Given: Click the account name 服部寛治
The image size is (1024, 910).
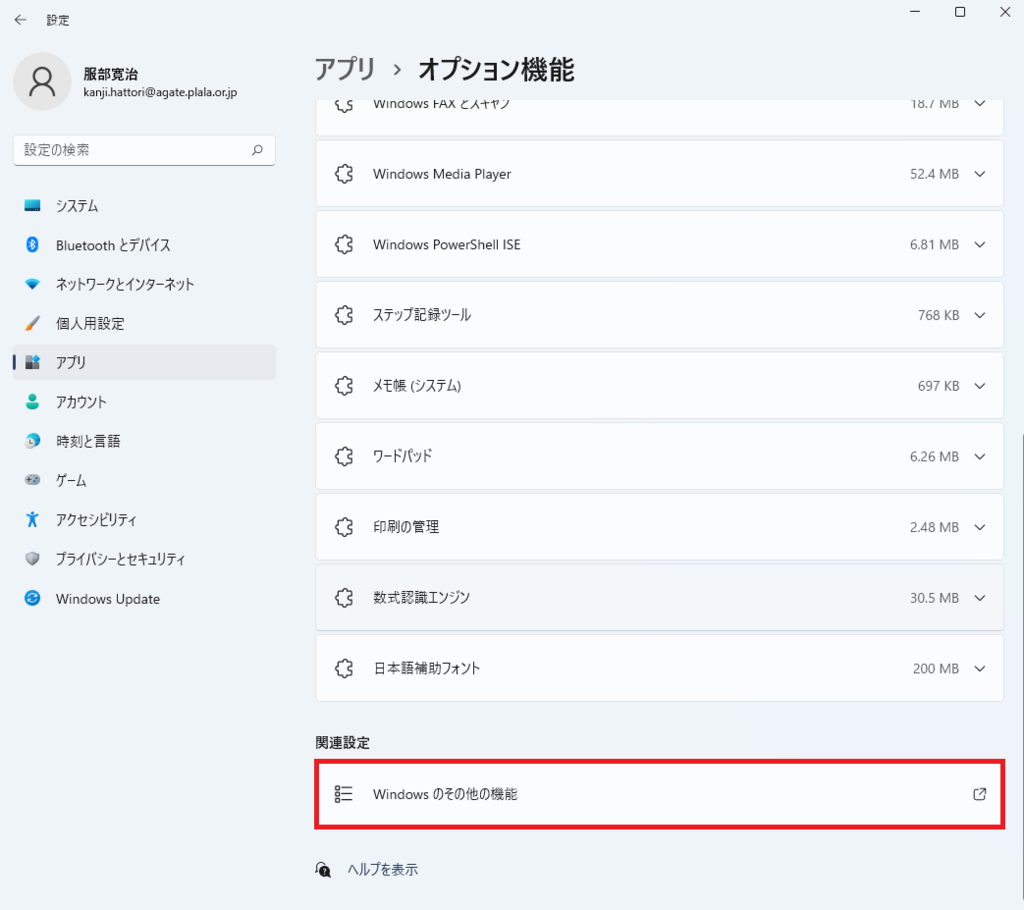Looking at the screenshot, I should point(110,74).
